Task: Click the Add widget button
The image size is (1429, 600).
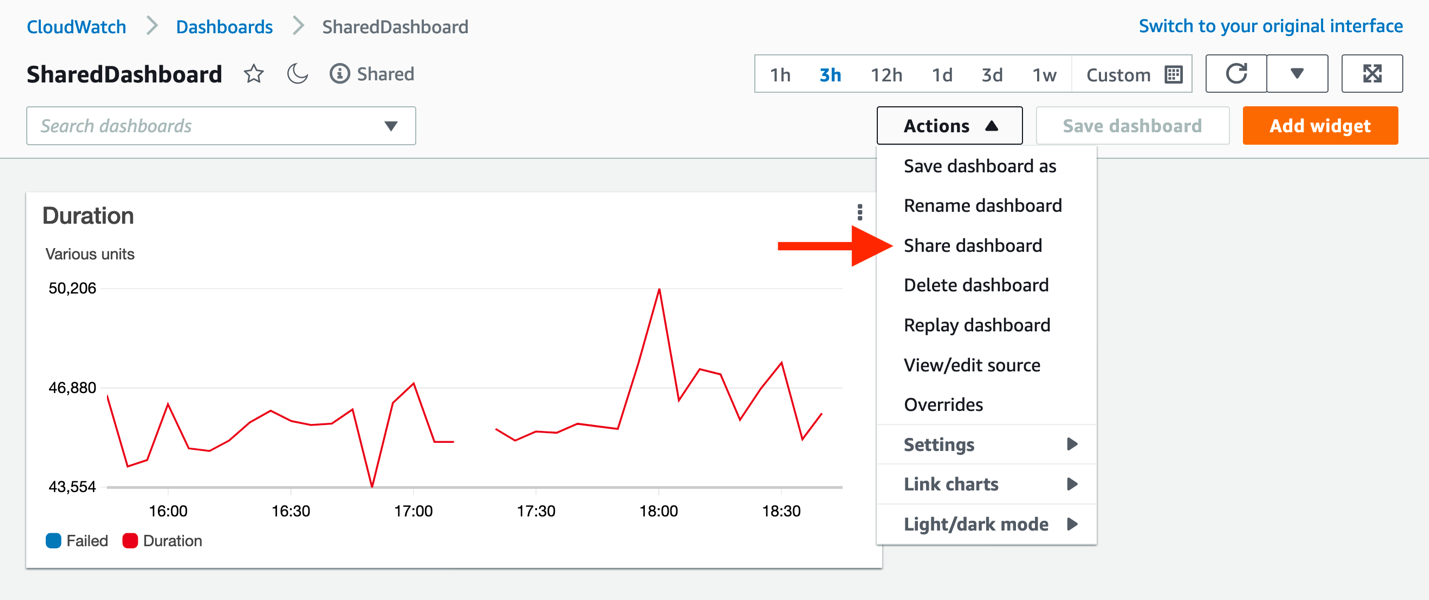Action: (1320, 125)
